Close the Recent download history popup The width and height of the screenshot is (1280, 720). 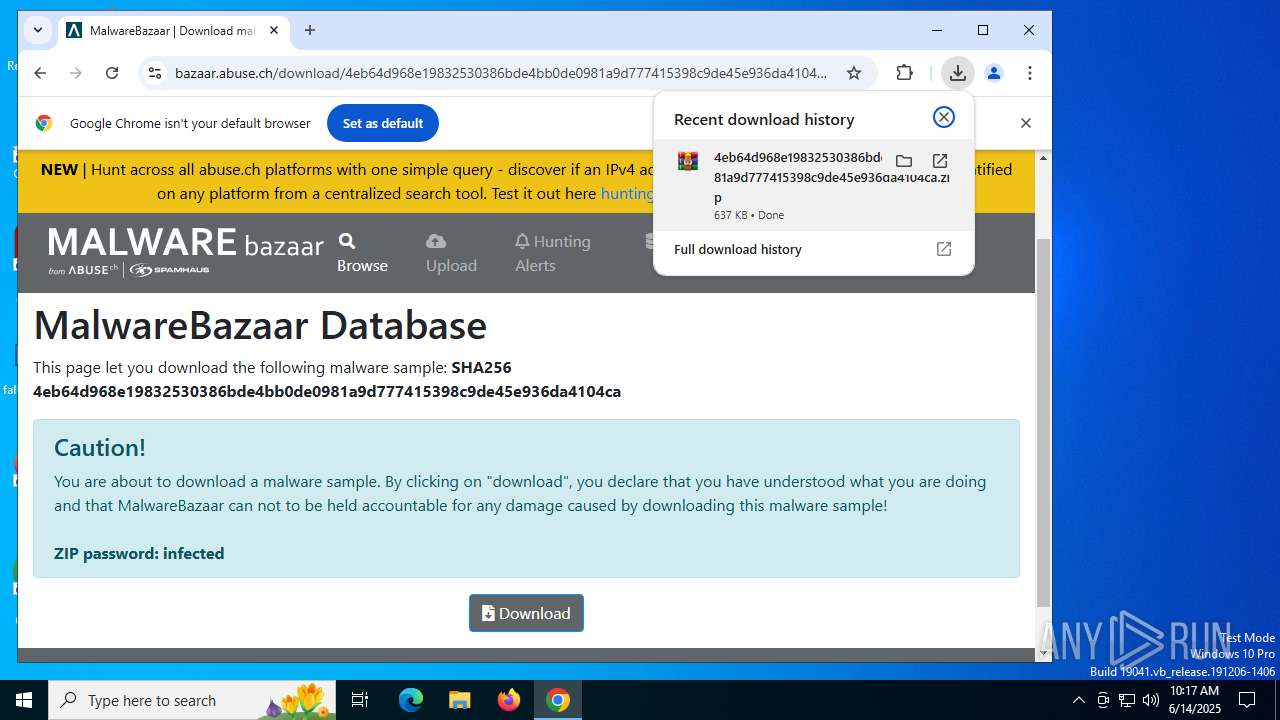943,117
